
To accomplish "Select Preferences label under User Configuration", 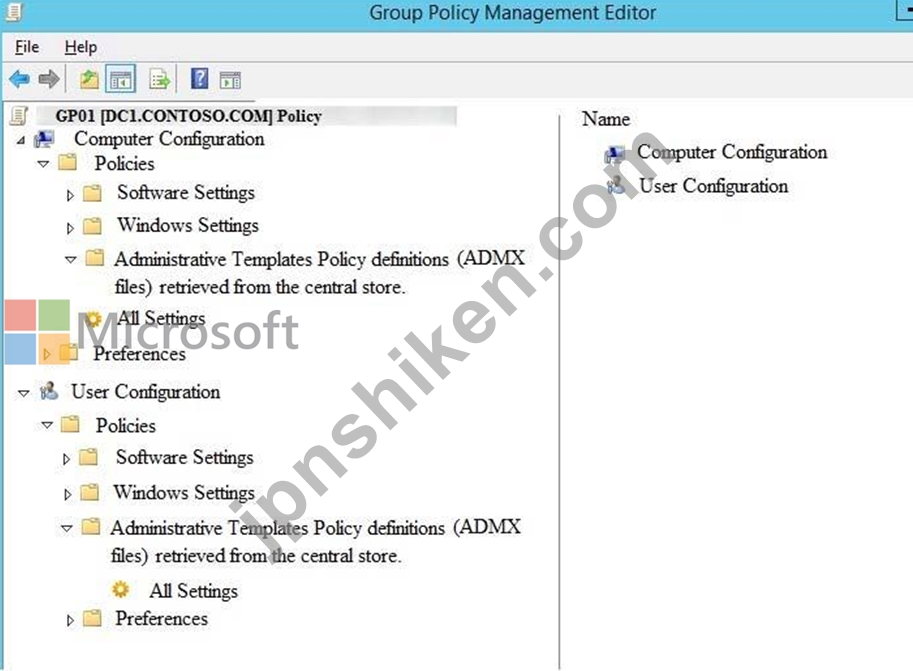I will [161, 618].
